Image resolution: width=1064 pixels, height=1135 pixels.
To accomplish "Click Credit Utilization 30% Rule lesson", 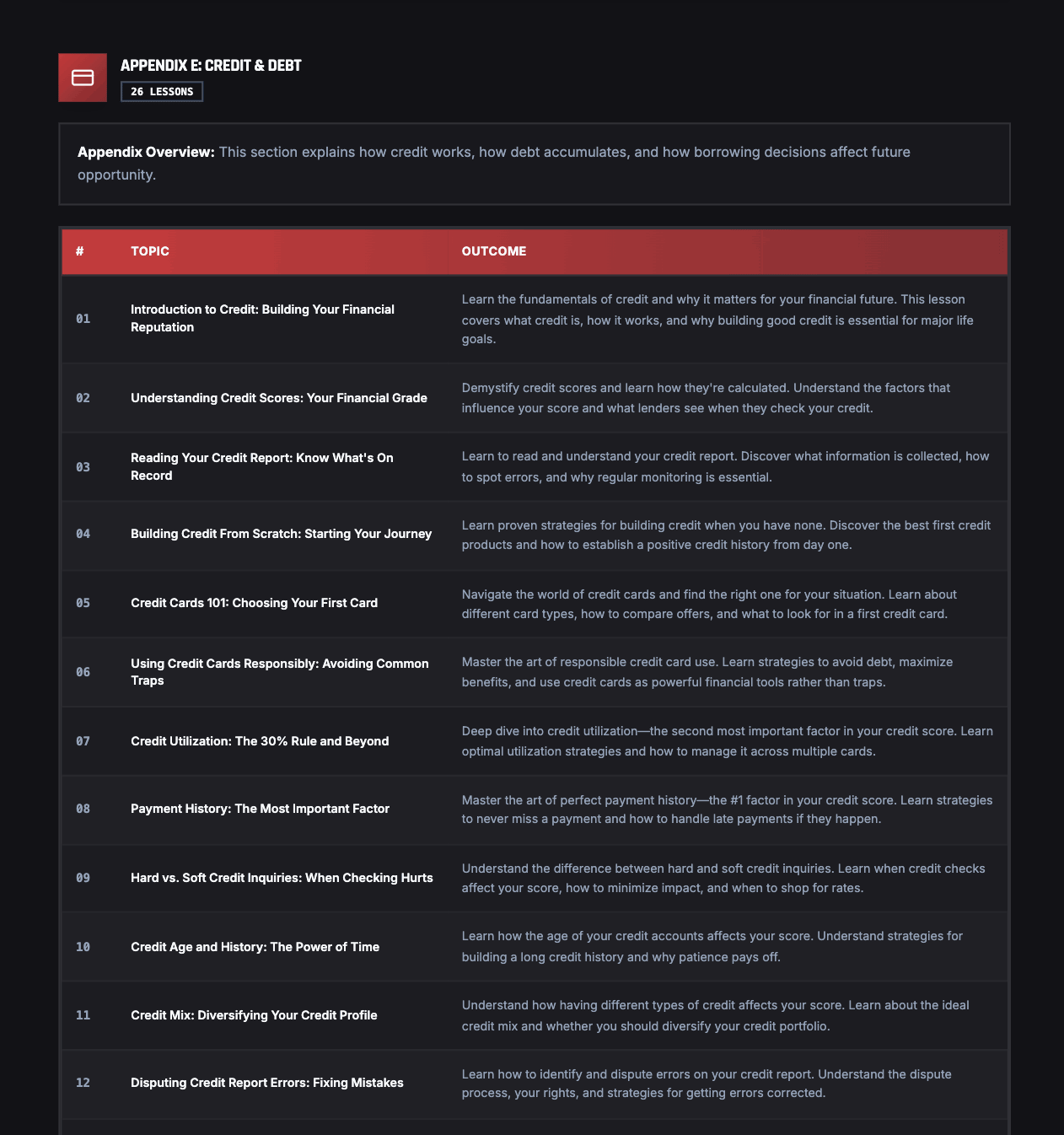I will click(x=260, y=741).
